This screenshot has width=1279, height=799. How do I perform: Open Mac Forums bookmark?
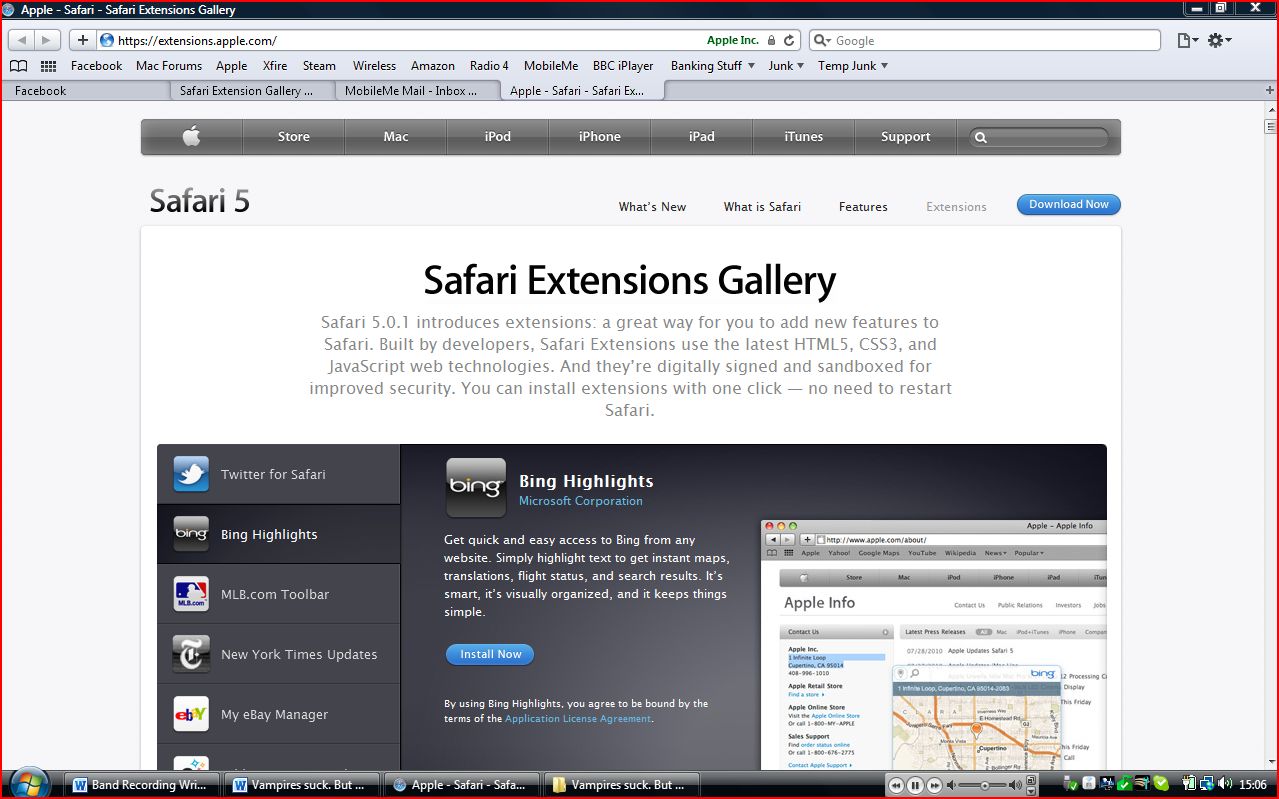[169, 66]
